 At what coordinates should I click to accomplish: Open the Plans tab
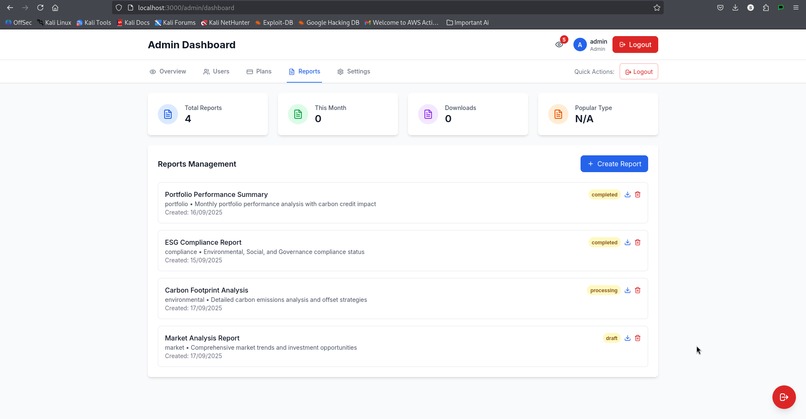259,71
